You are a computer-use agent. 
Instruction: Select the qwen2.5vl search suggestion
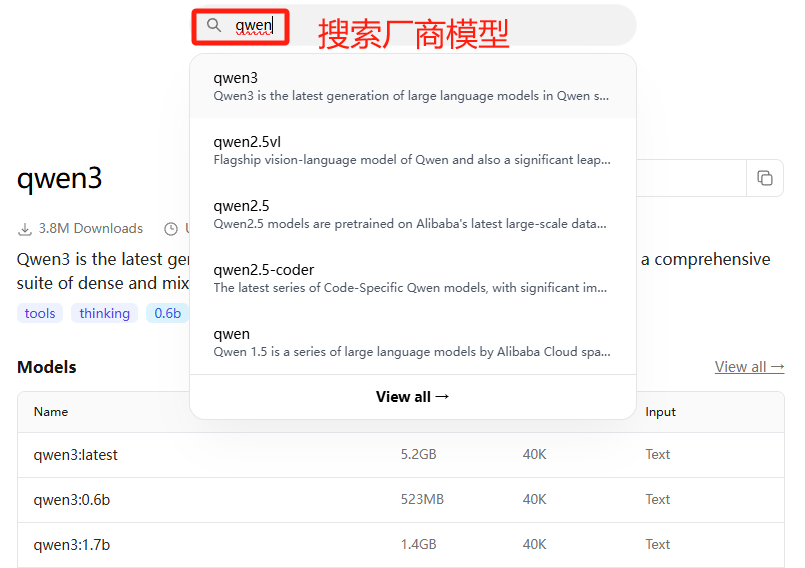(x=413, y=150)
